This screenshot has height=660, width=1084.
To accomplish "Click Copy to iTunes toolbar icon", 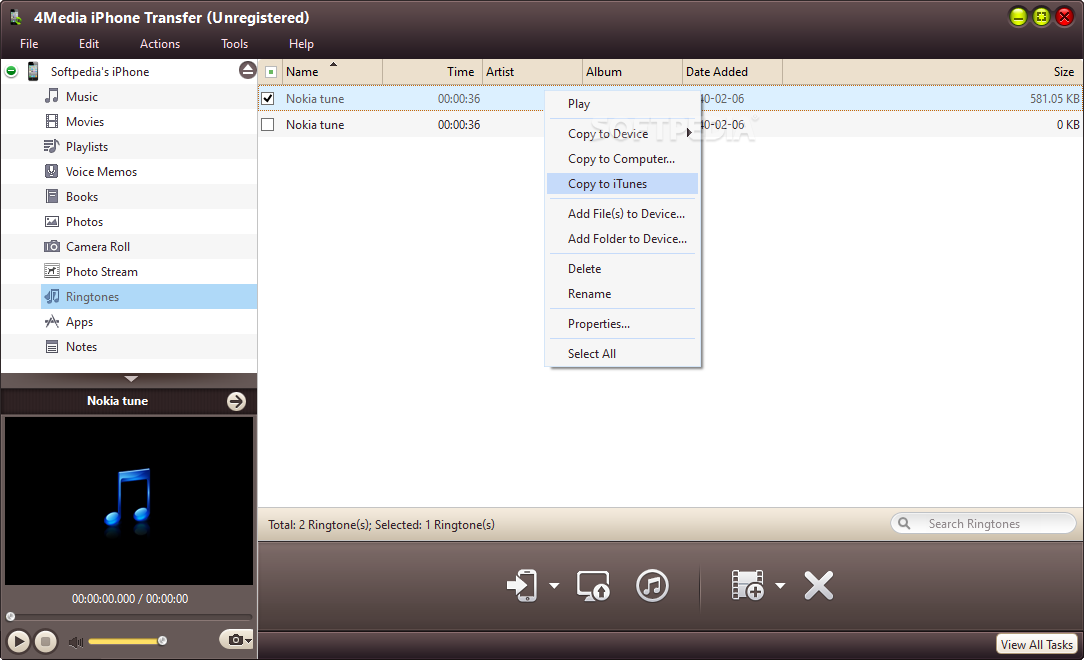I will (x=652, y=585).
